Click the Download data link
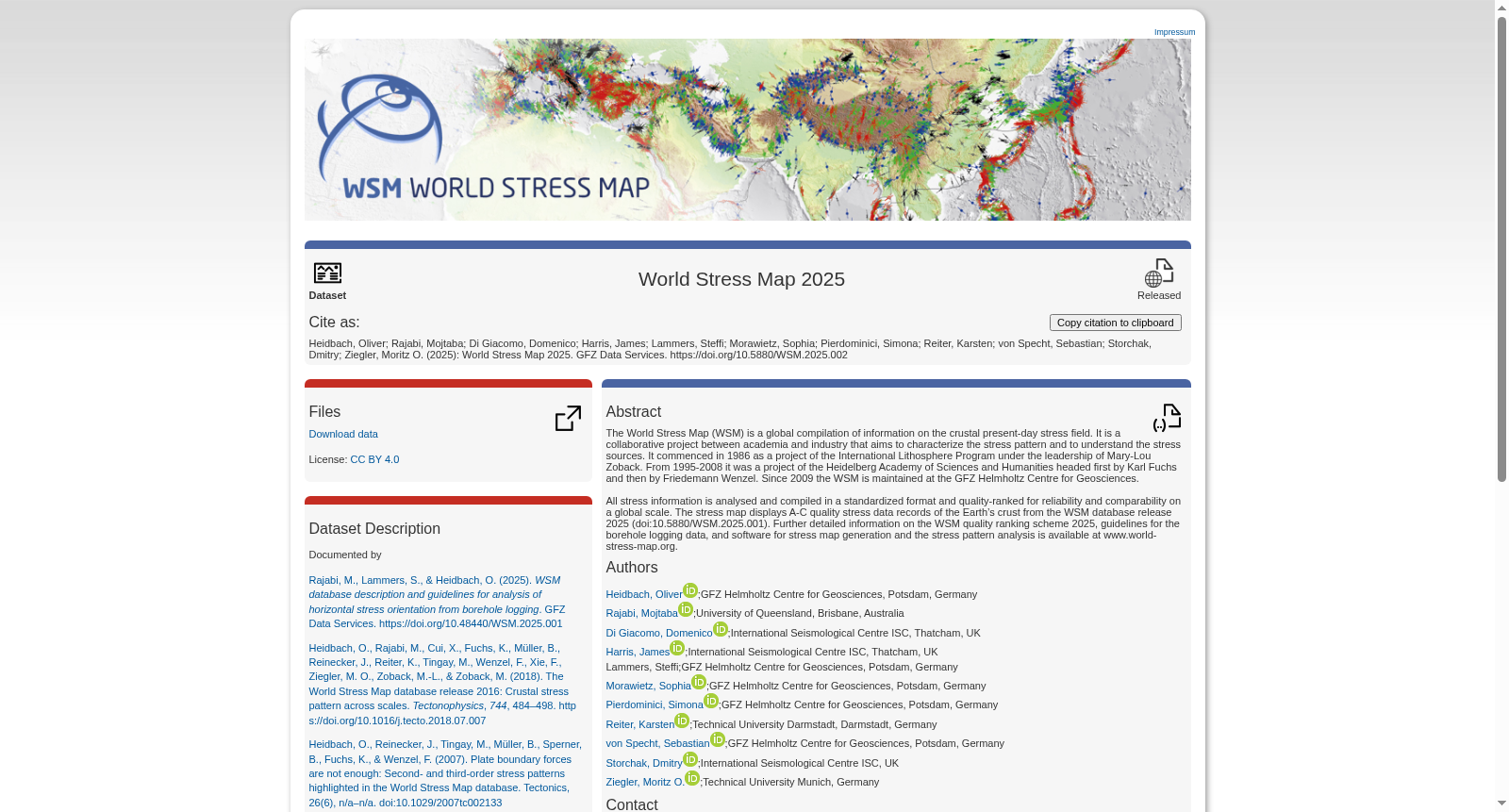1509x812 pixels. (343, 434)
